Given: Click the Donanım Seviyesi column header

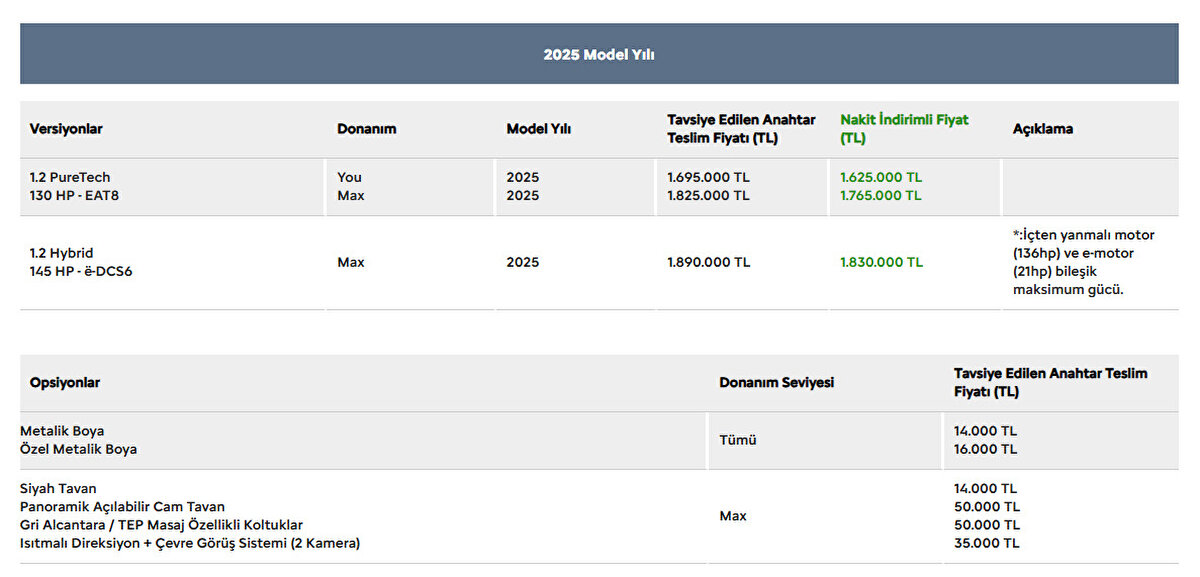Looking at the screenshot, I should point(776,383).
